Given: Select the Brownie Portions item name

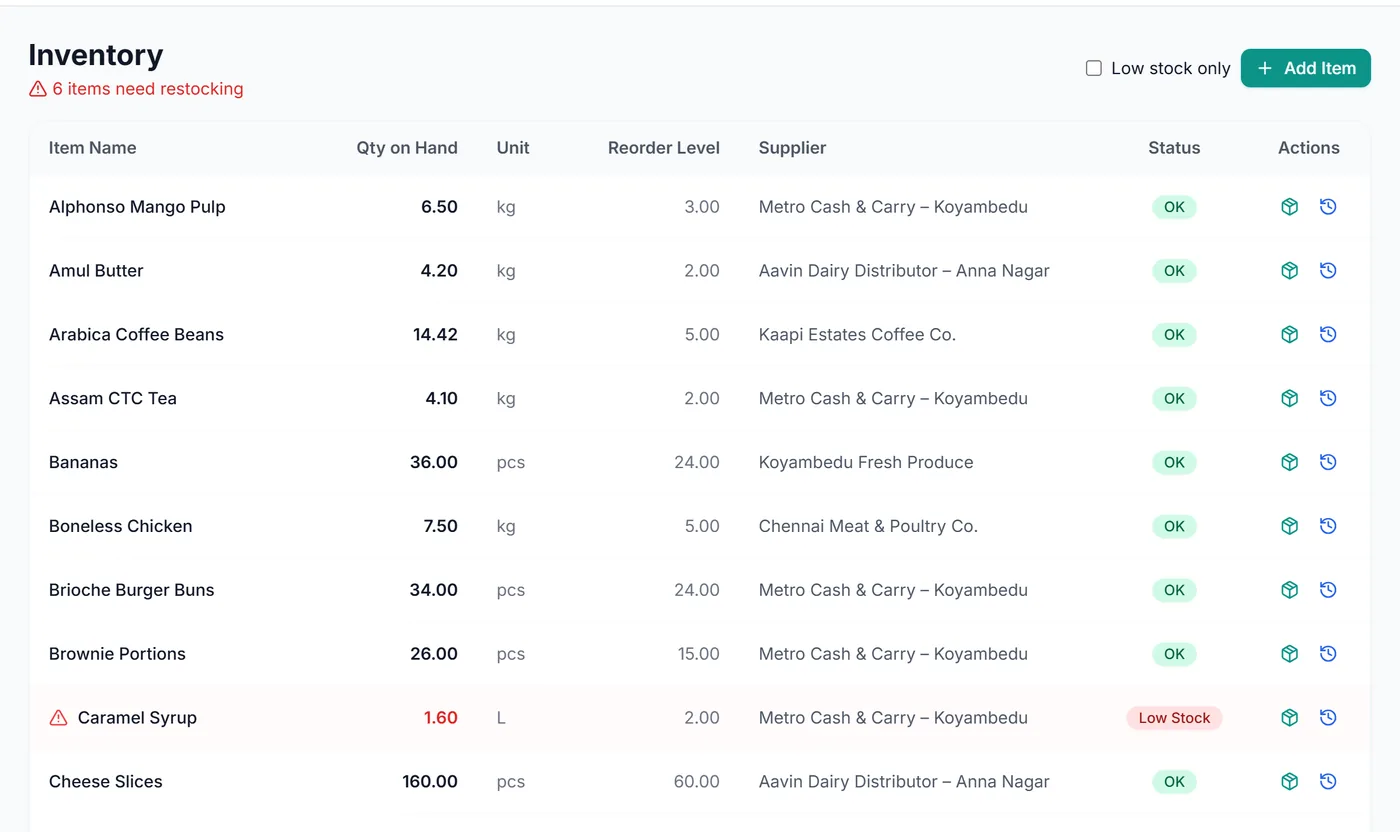Looking at the screenshot, I should coord(117,654).
